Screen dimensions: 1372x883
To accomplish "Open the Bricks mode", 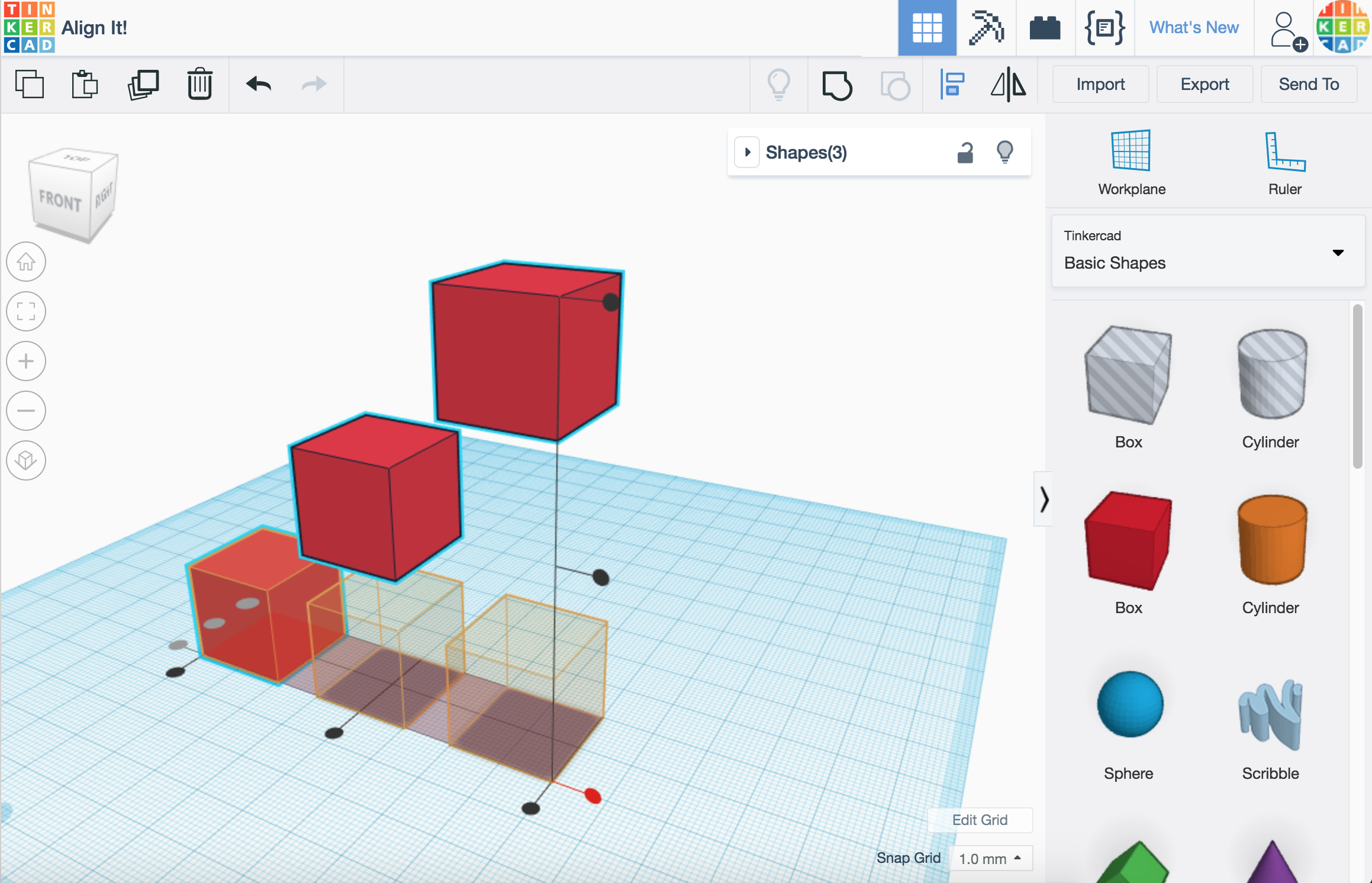I will 1045,28.
